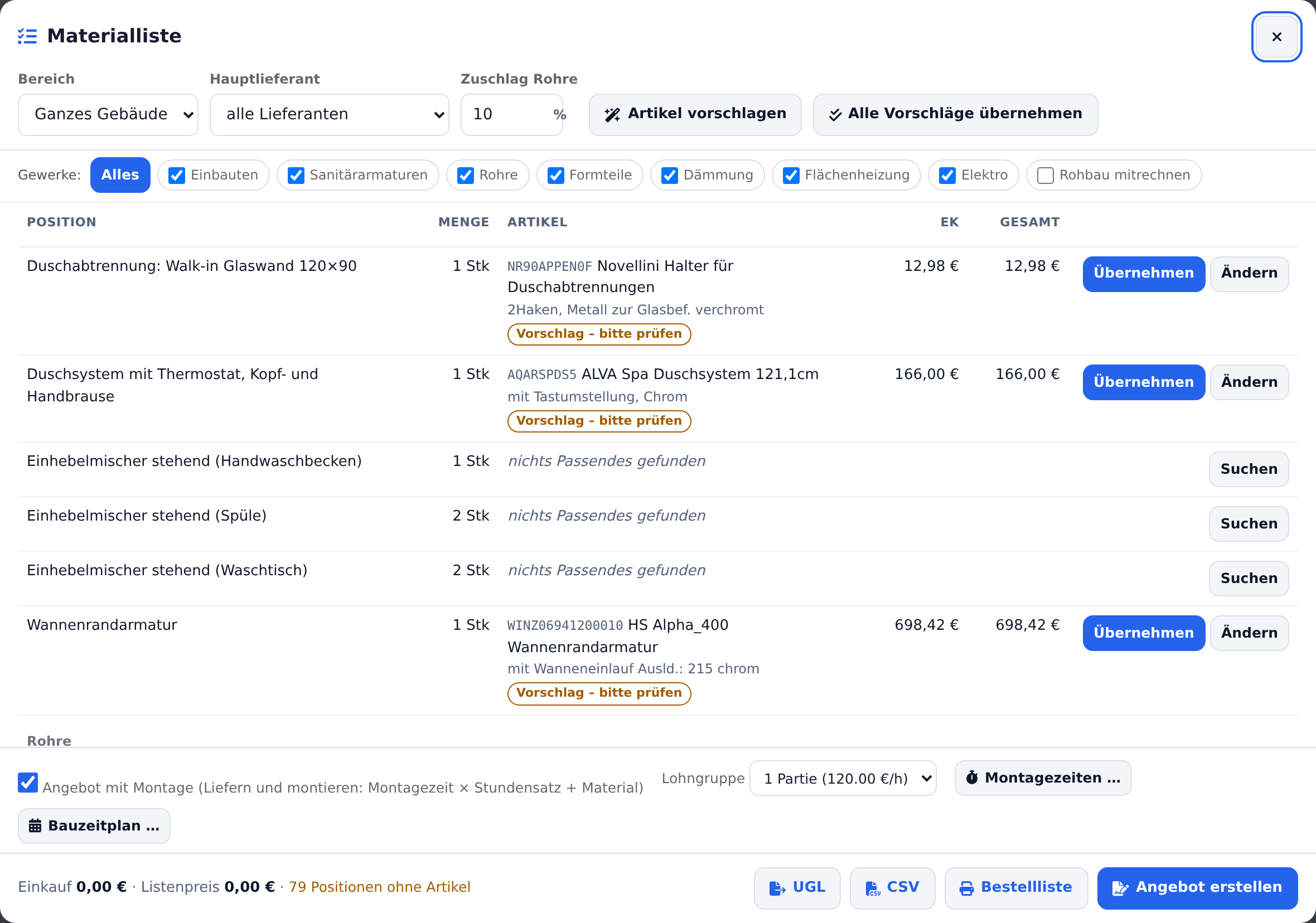1316x923 pixels.
Task: Click the magic wand Artikel vorschlagen button
Action: [695, 115]
